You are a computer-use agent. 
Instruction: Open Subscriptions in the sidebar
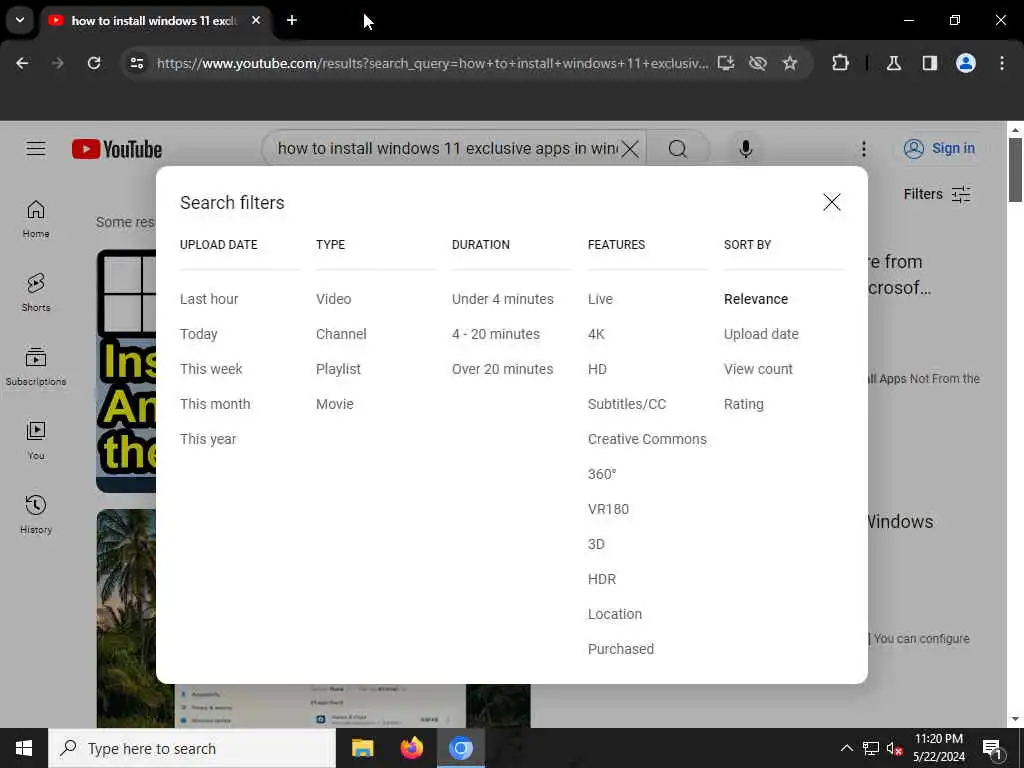[x=36, y=367]
